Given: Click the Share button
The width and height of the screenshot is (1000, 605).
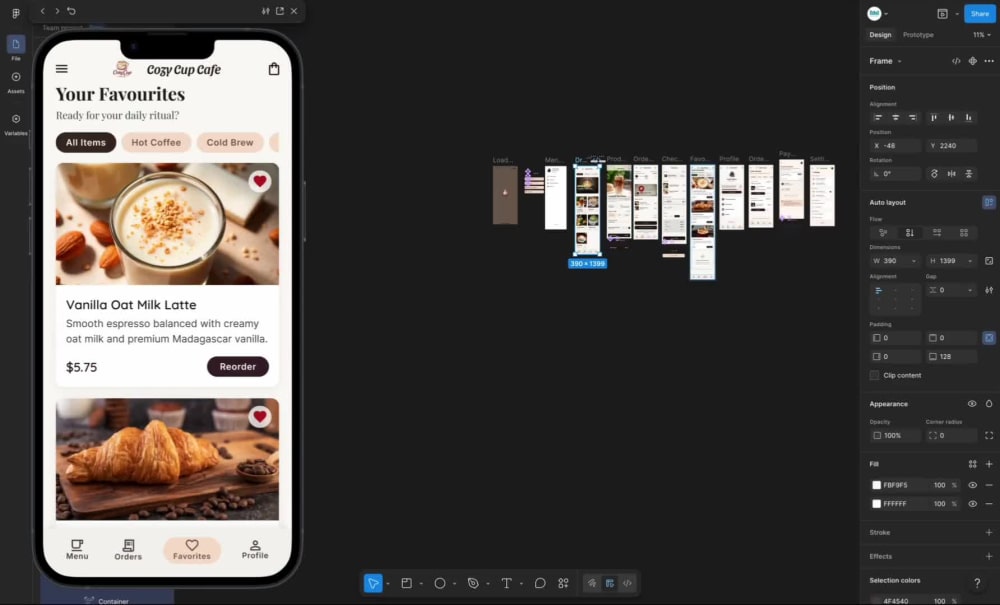Looking at the screenshot, I should (x=980, y=13).
